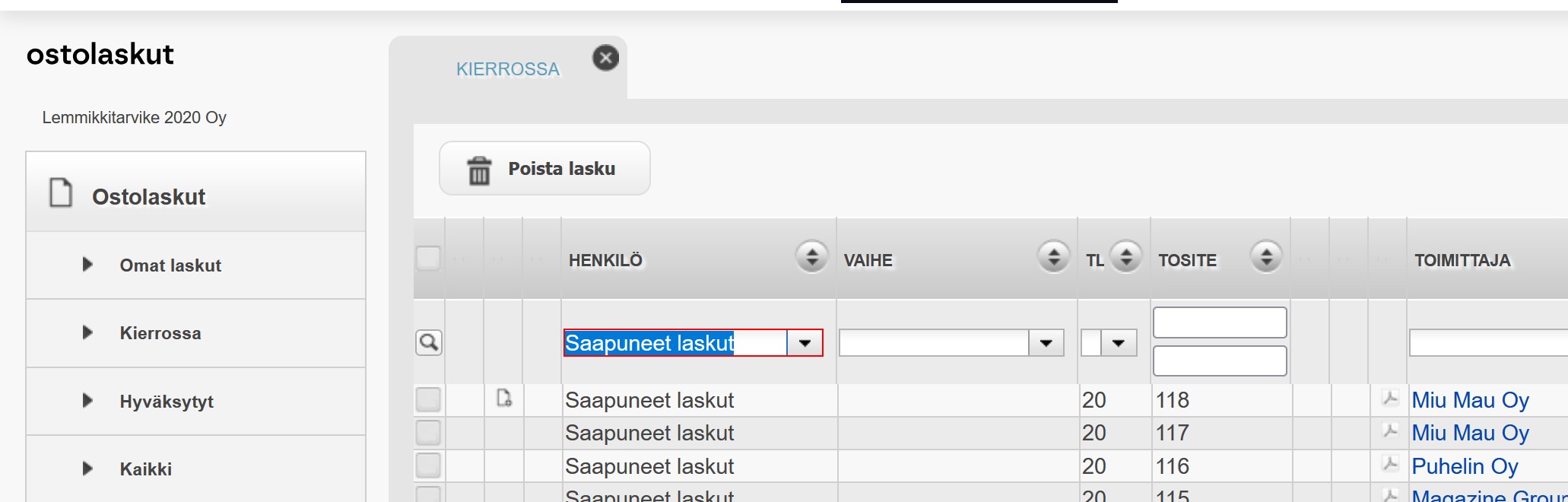This screenshot has height=502, width=1568.
Task: Click the Poista lasku button
Action: point(544,168)
